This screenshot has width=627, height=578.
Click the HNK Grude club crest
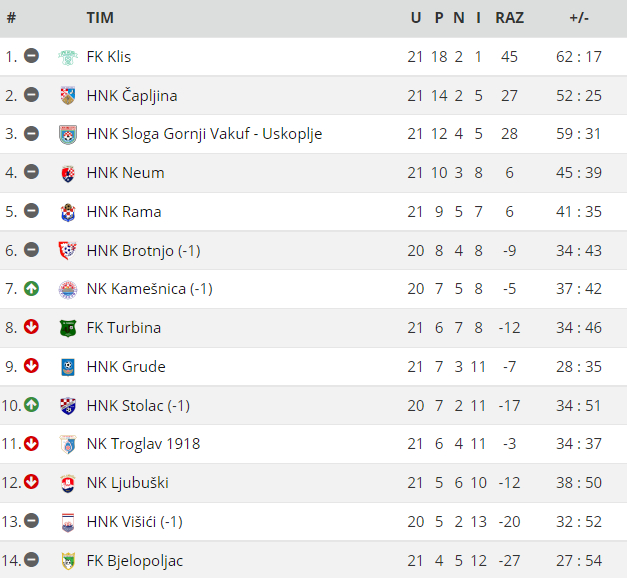point(68,367)
